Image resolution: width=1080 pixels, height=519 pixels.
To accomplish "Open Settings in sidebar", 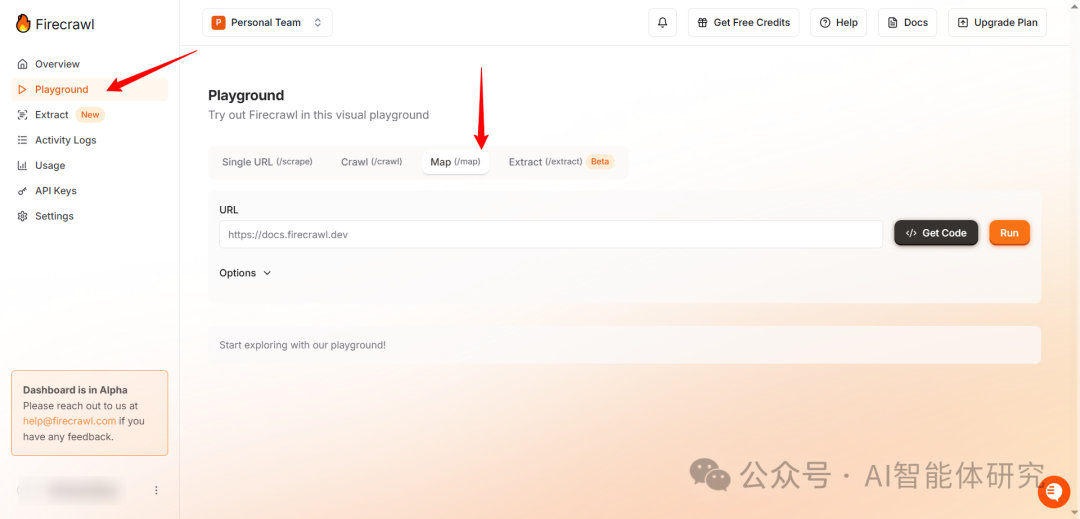I will click(x=90, y=216).
